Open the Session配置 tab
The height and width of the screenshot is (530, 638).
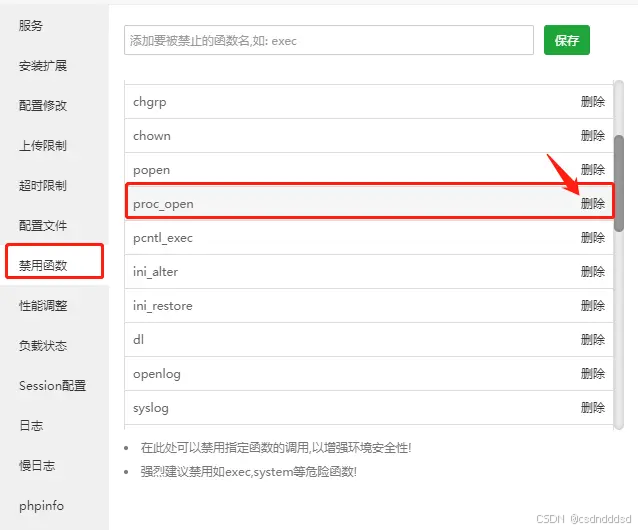pyautogui.click(x=52, y=385)
